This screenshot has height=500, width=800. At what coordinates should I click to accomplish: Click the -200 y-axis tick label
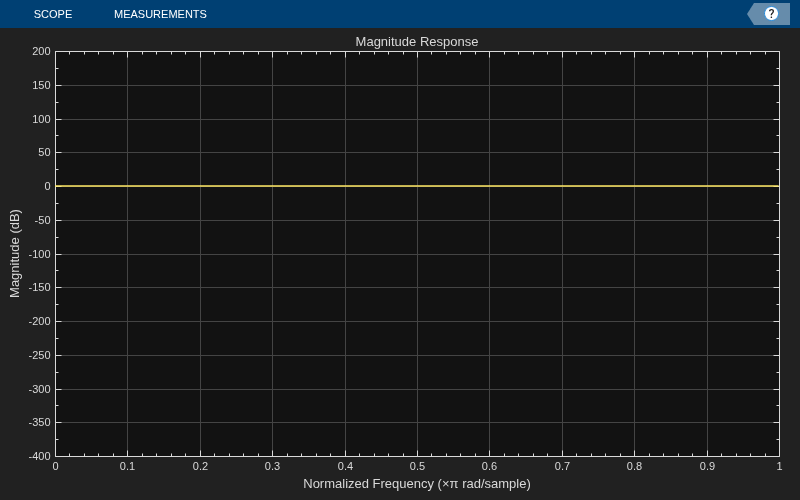[39, 321]
